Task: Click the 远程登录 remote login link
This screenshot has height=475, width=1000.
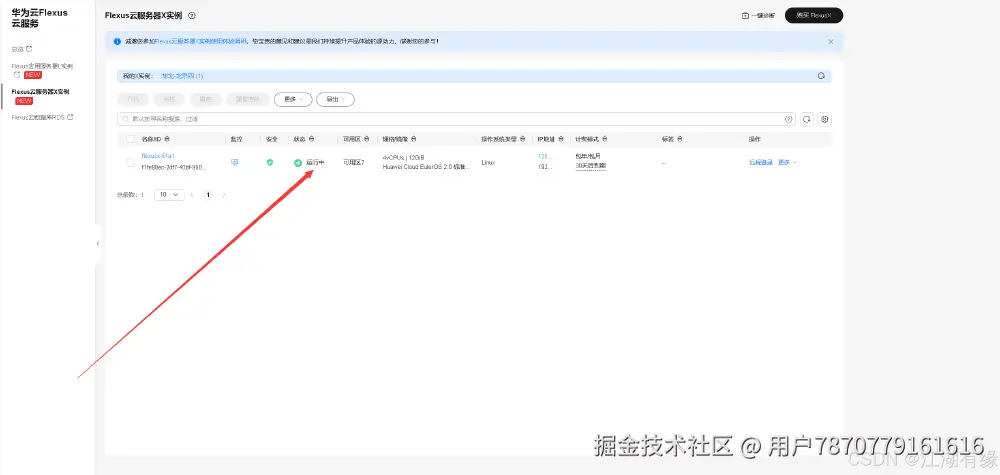Action: click(760, 163)
